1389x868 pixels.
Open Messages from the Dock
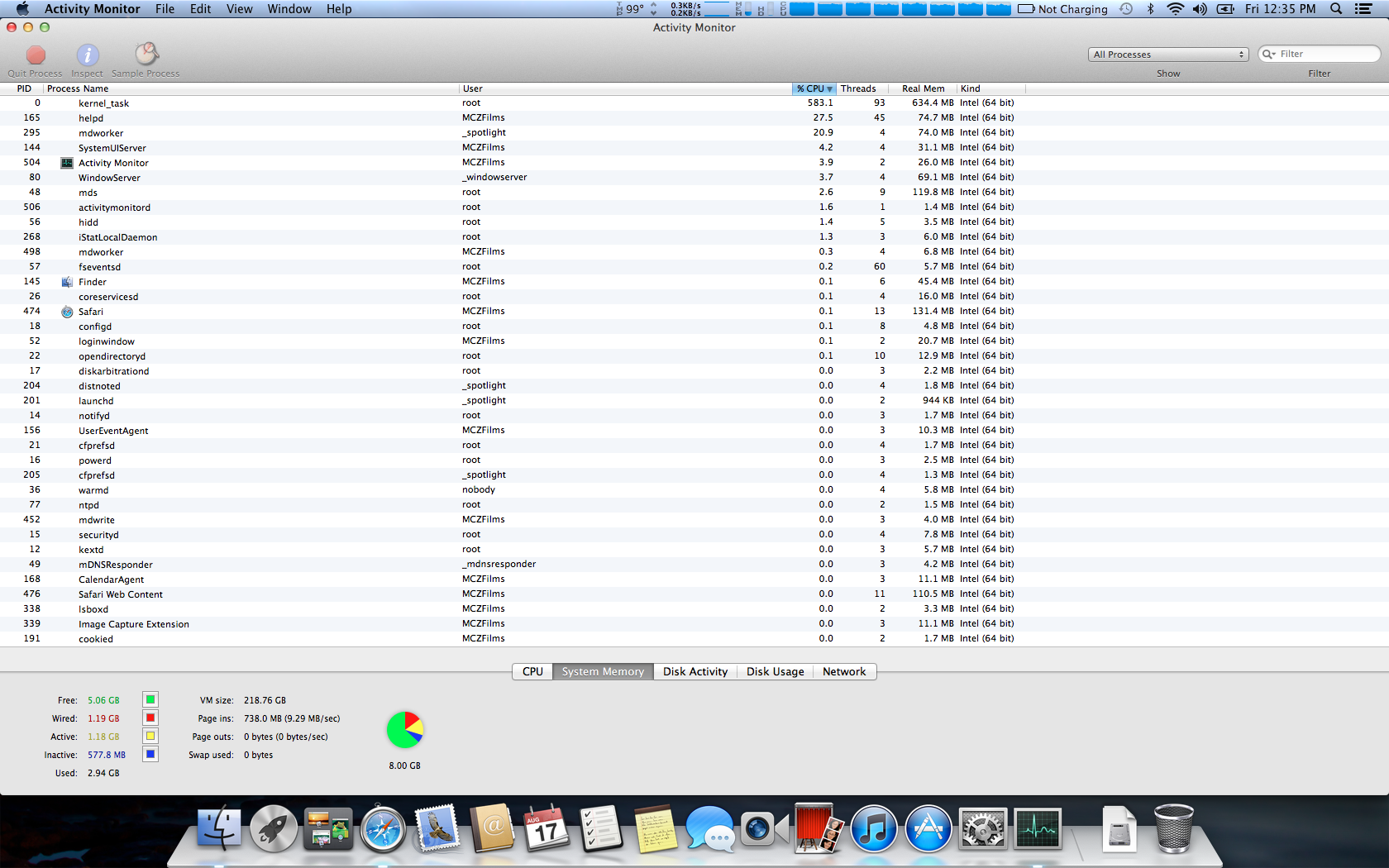(710, 829)
